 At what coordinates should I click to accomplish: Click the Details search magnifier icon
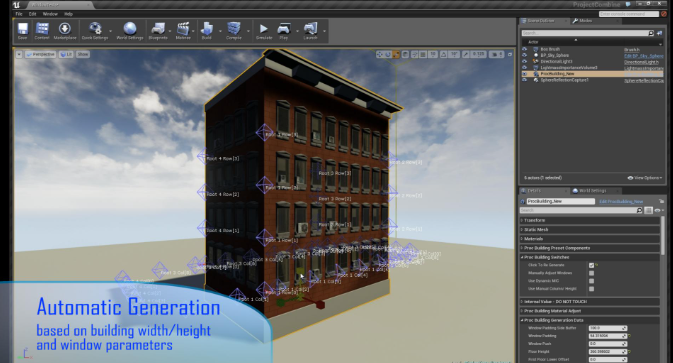[x=640, y=210]
